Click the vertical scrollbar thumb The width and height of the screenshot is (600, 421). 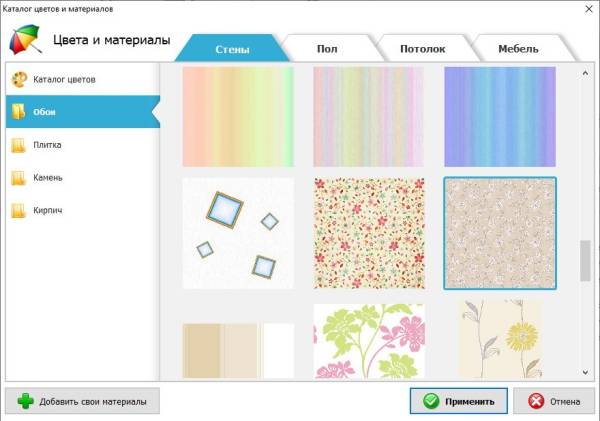click(585, 261)
